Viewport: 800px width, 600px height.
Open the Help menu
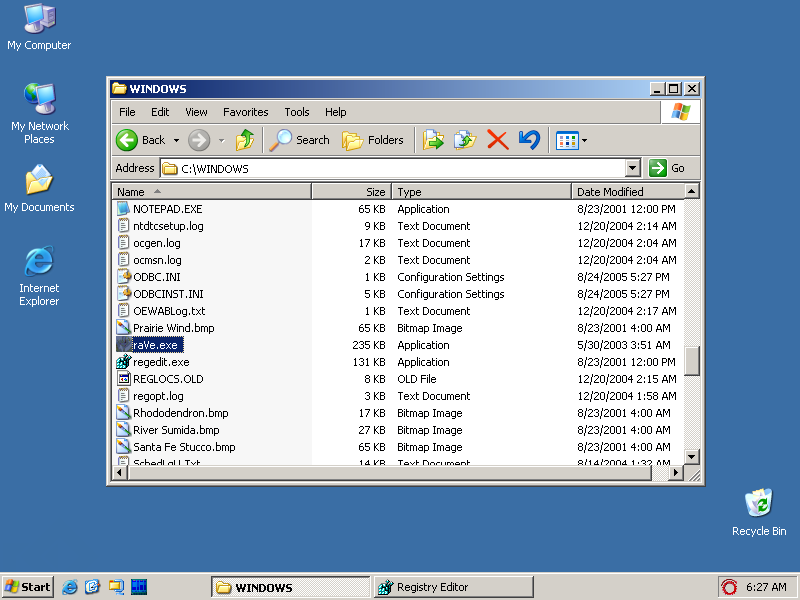point(336,112)
